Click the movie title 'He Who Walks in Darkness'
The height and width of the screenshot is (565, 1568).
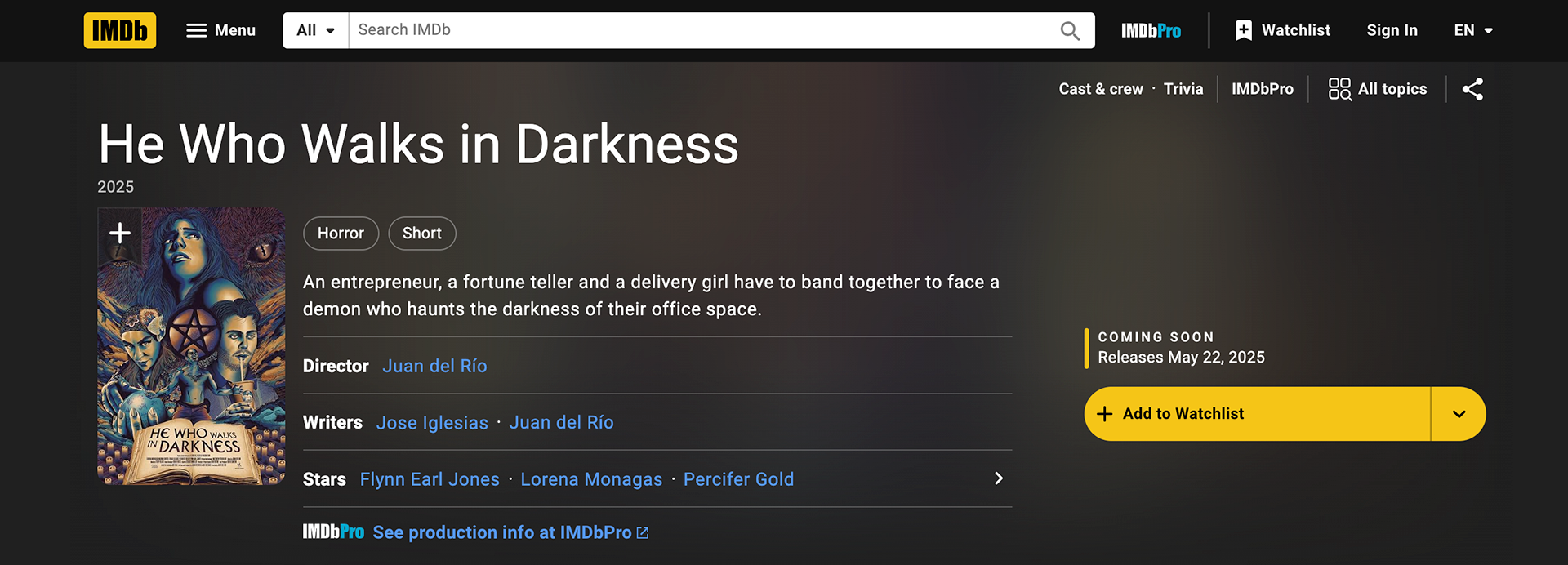point(418,145)
